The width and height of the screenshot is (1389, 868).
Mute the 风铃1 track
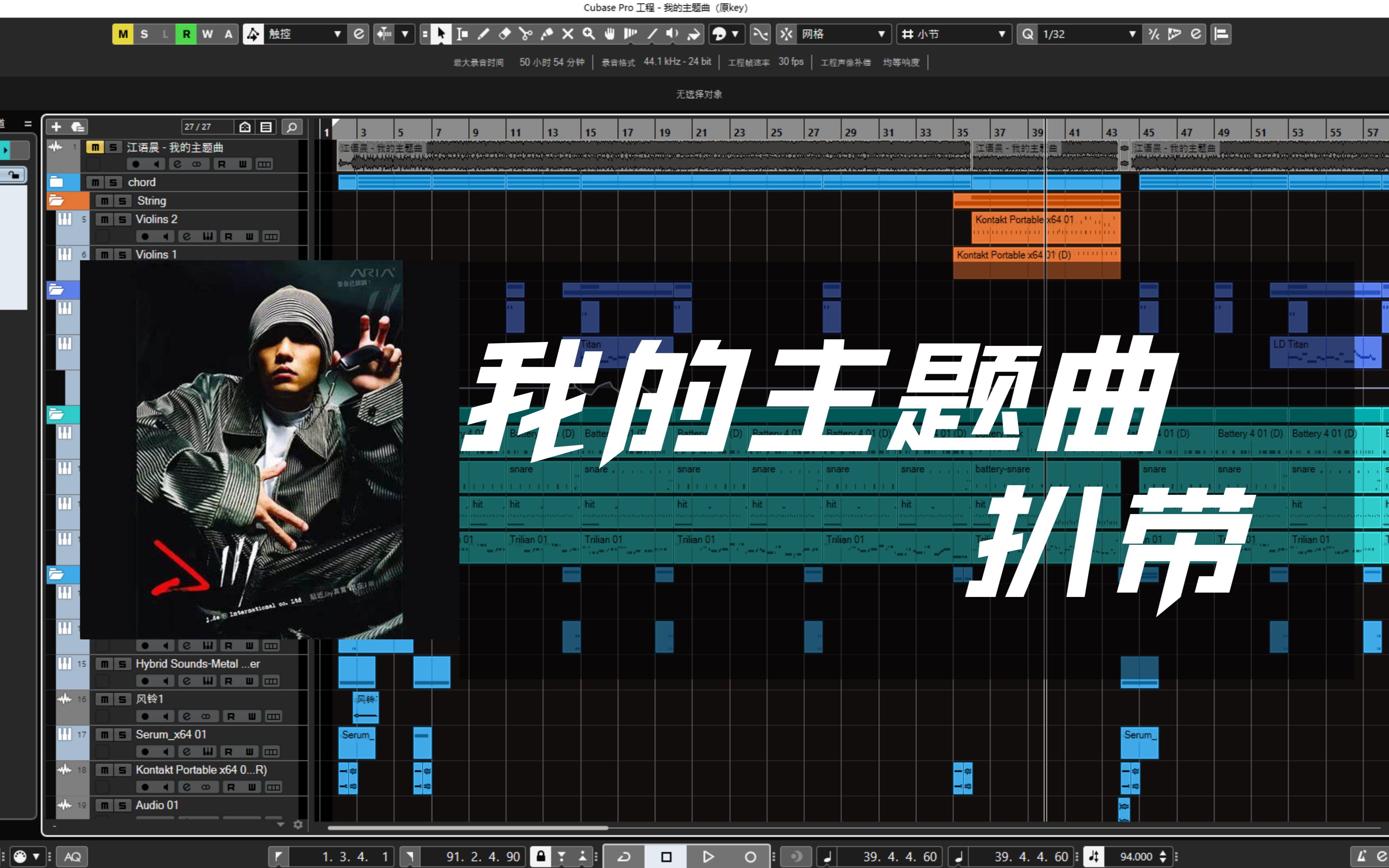tap(104, 699)
